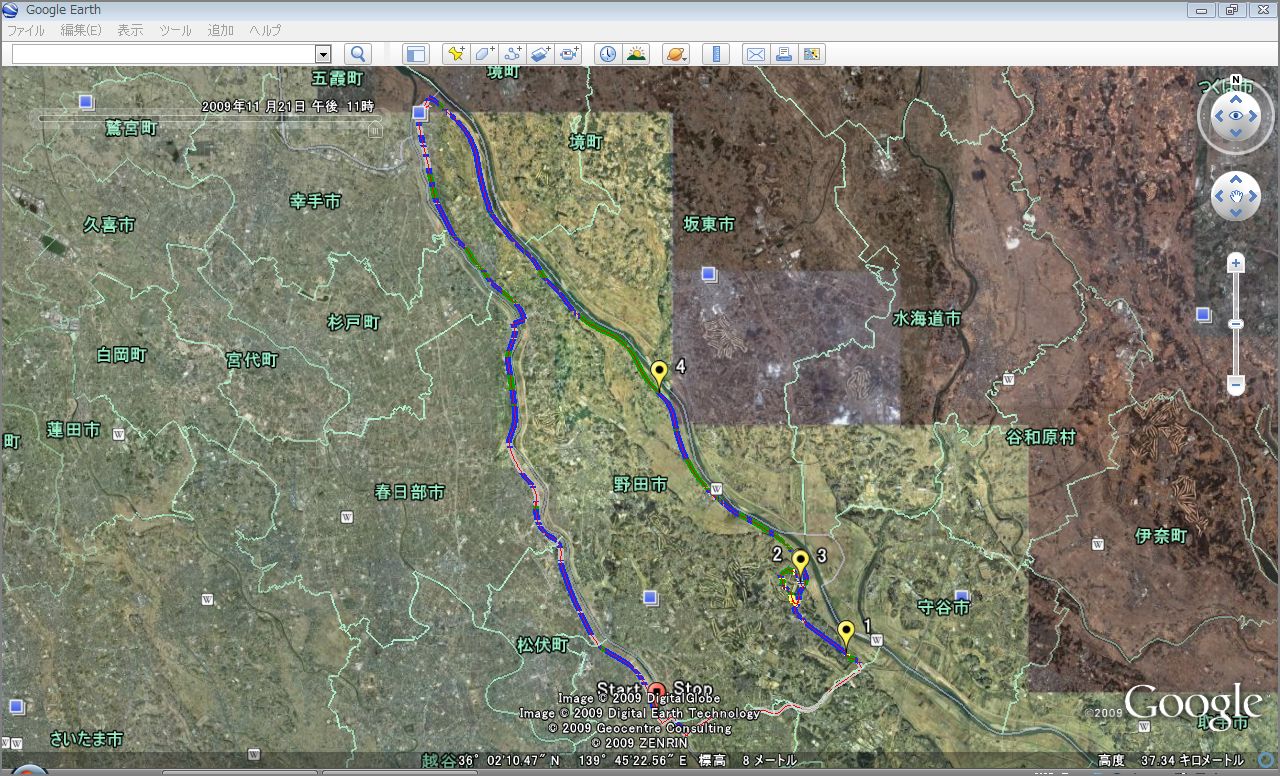Click blue square icon above 守谷市
1280x776 pixels.
coord(963,596)
